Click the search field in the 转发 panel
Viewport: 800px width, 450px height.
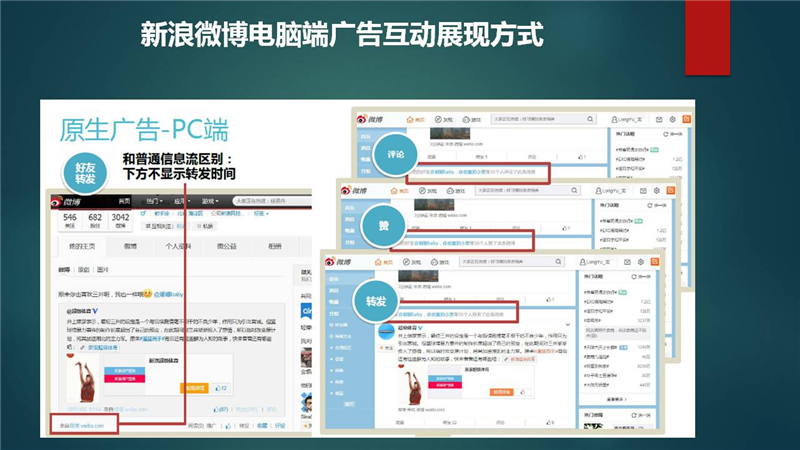[511, 262]
